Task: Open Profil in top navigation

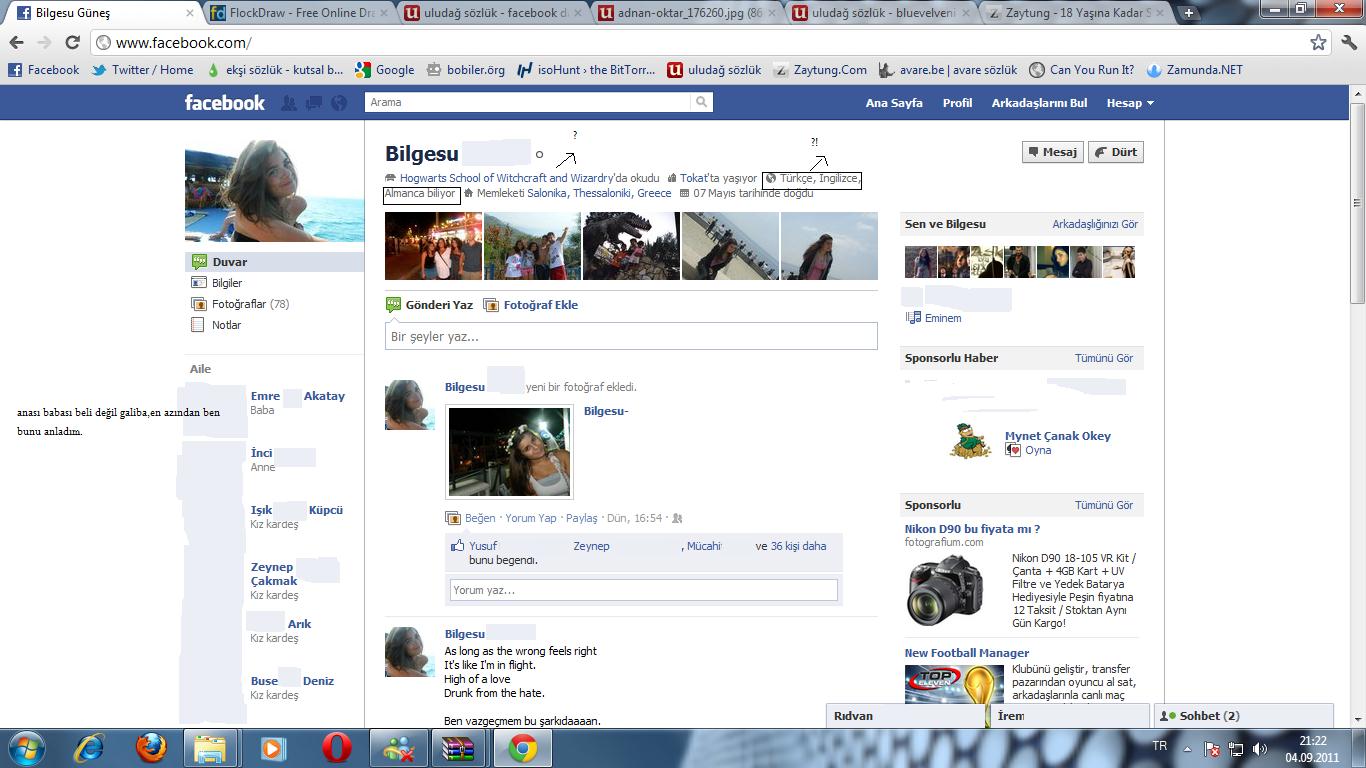Action: 957,103
